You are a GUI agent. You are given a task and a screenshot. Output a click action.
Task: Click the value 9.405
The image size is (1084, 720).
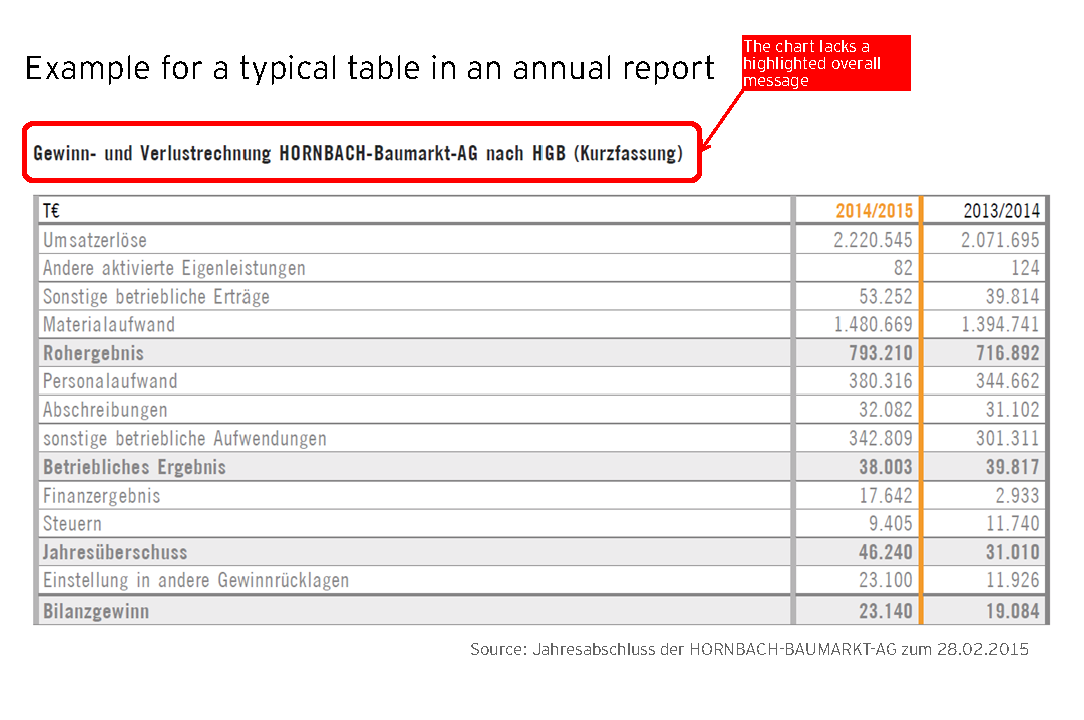point(890,524)
